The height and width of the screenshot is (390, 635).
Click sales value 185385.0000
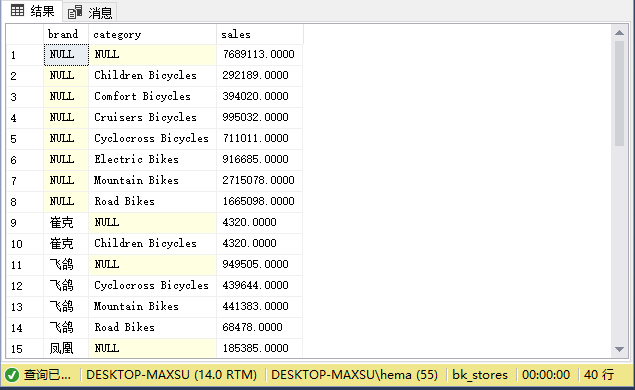[260, 349]
